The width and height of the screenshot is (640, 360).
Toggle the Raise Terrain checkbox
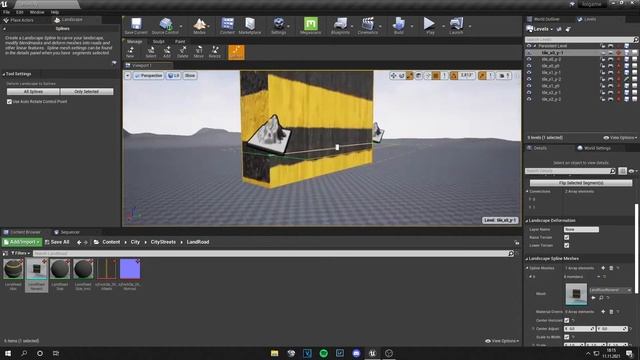567,238
